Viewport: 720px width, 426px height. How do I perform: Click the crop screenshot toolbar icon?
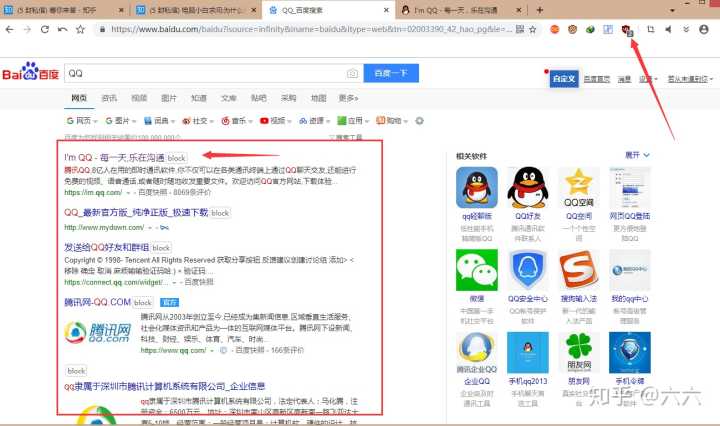(x=651, y=29)
